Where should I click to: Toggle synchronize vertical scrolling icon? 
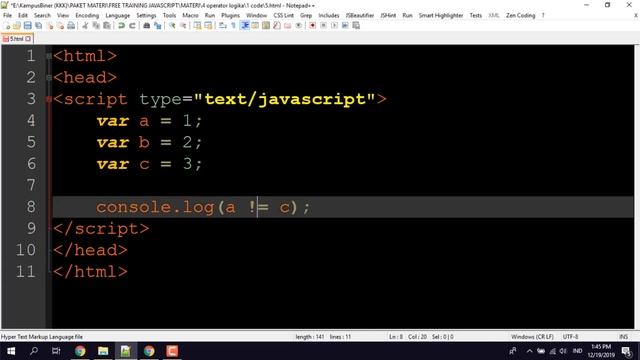coord(198,25)
